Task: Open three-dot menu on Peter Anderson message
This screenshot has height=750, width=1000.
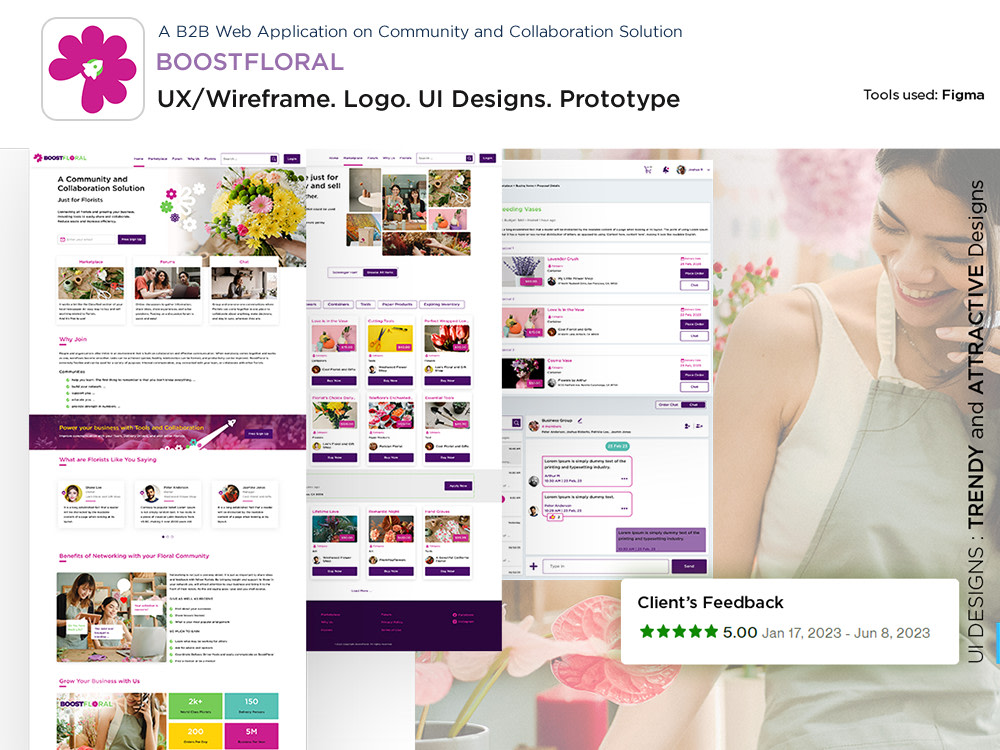Action: pos(624,508)
